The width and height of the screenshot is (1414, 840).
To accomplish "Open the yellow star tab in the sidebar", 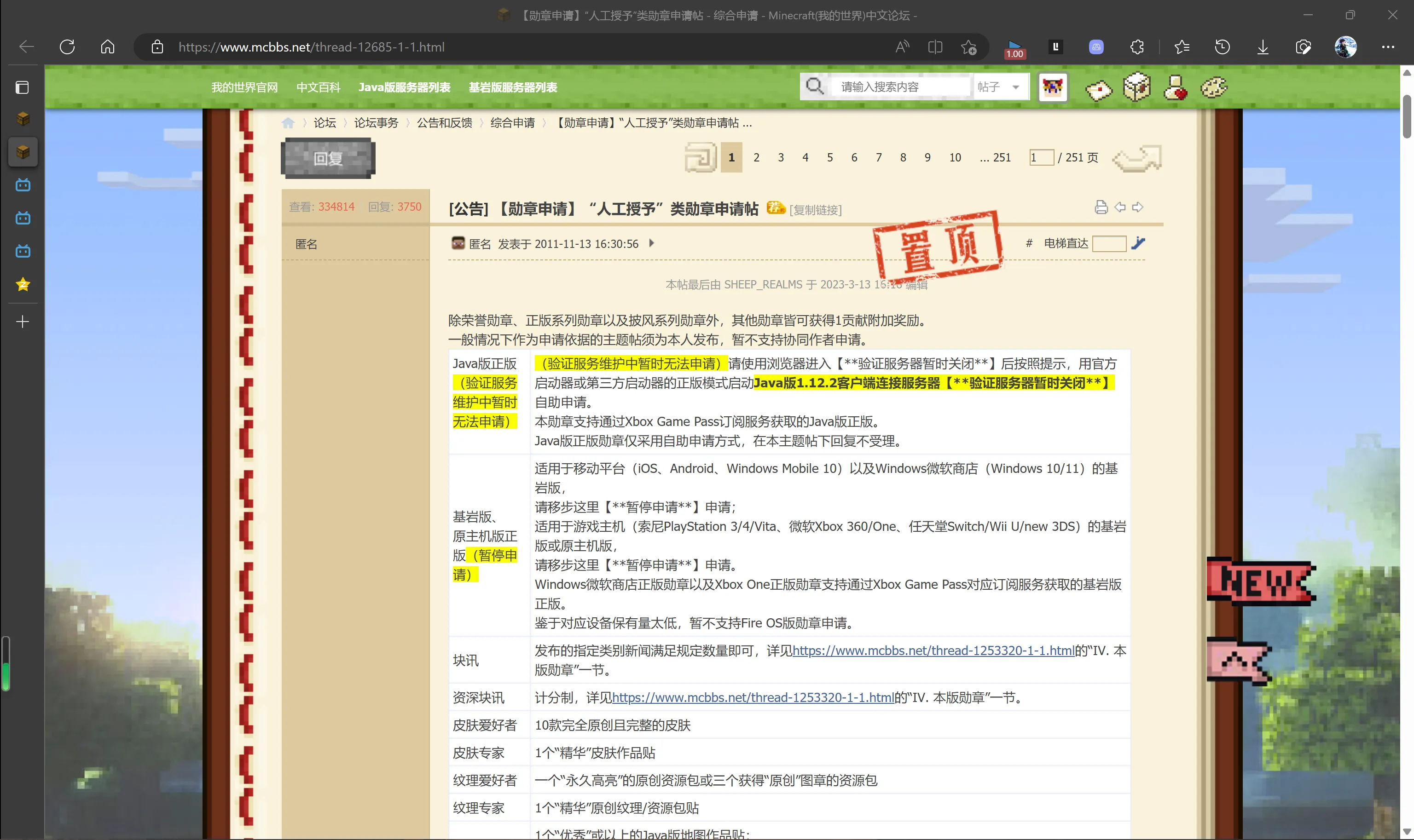I will pos(23,284).
